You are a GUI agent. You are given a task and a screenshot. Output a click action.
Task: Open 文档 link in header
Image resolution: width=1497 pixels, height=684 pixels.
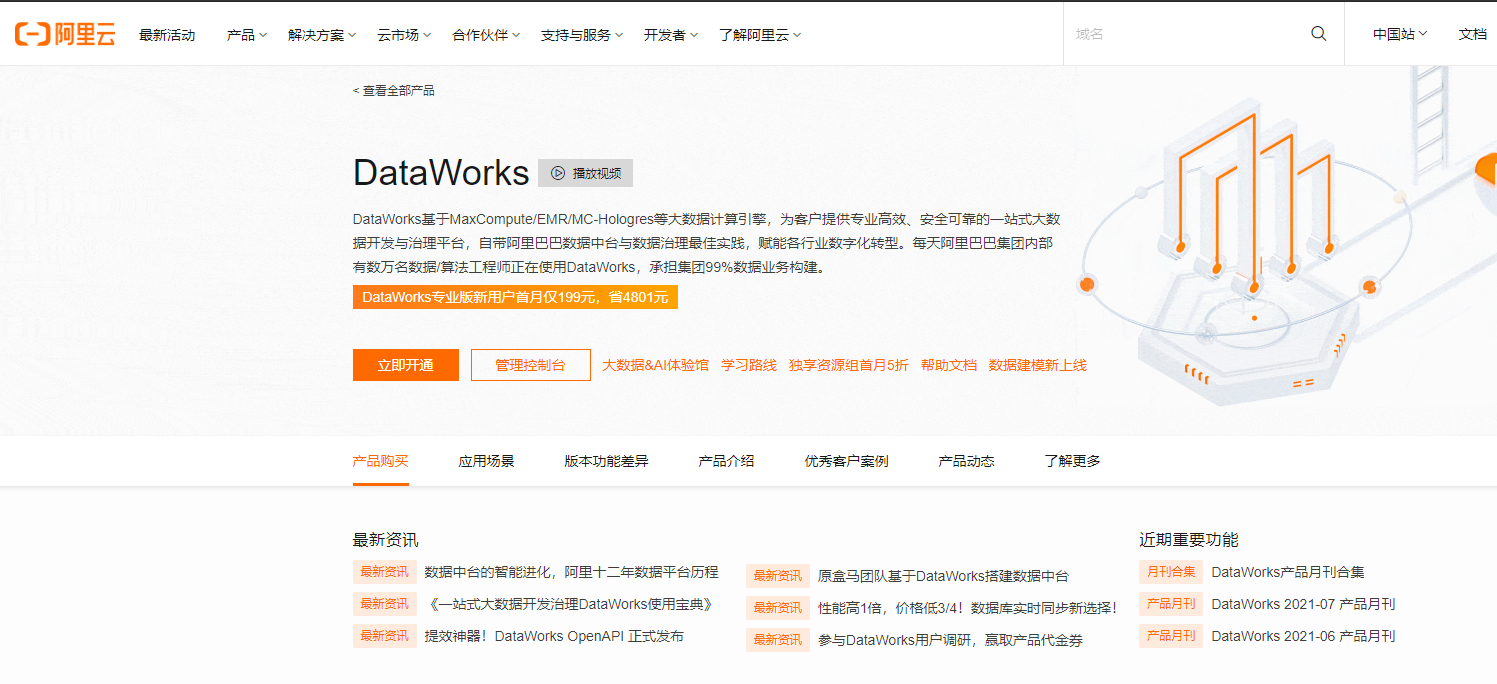tap(1473, 34)
